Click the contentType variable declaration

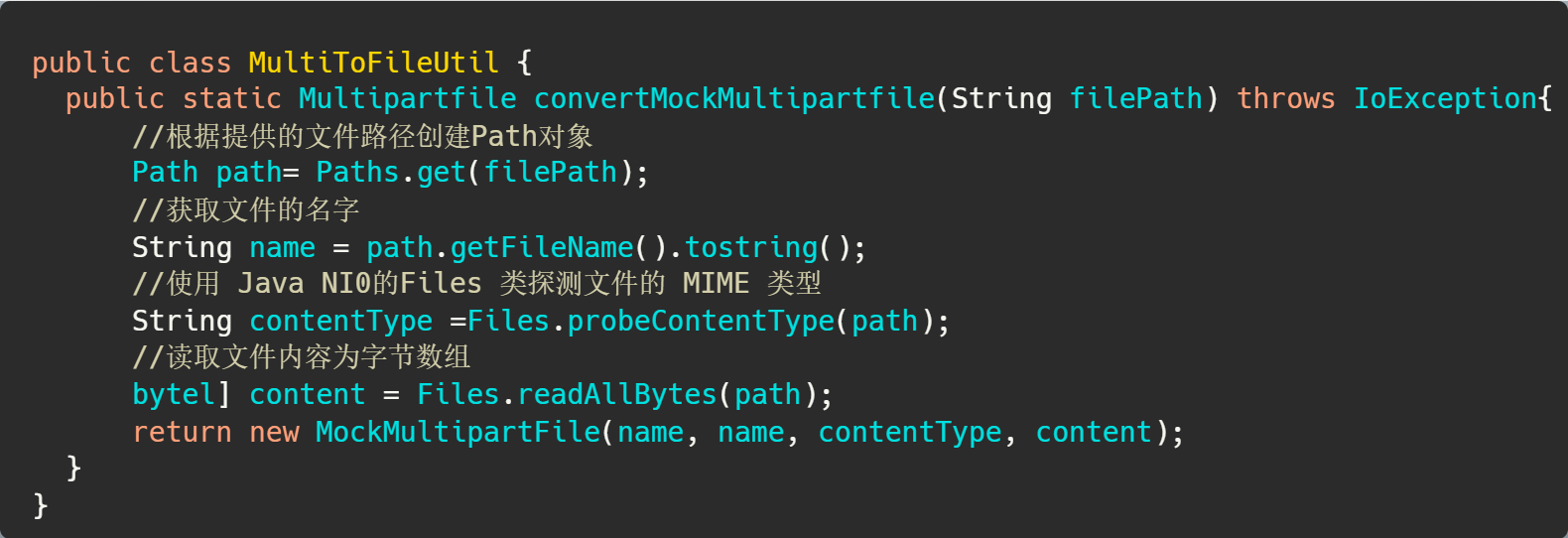[340, 322]
